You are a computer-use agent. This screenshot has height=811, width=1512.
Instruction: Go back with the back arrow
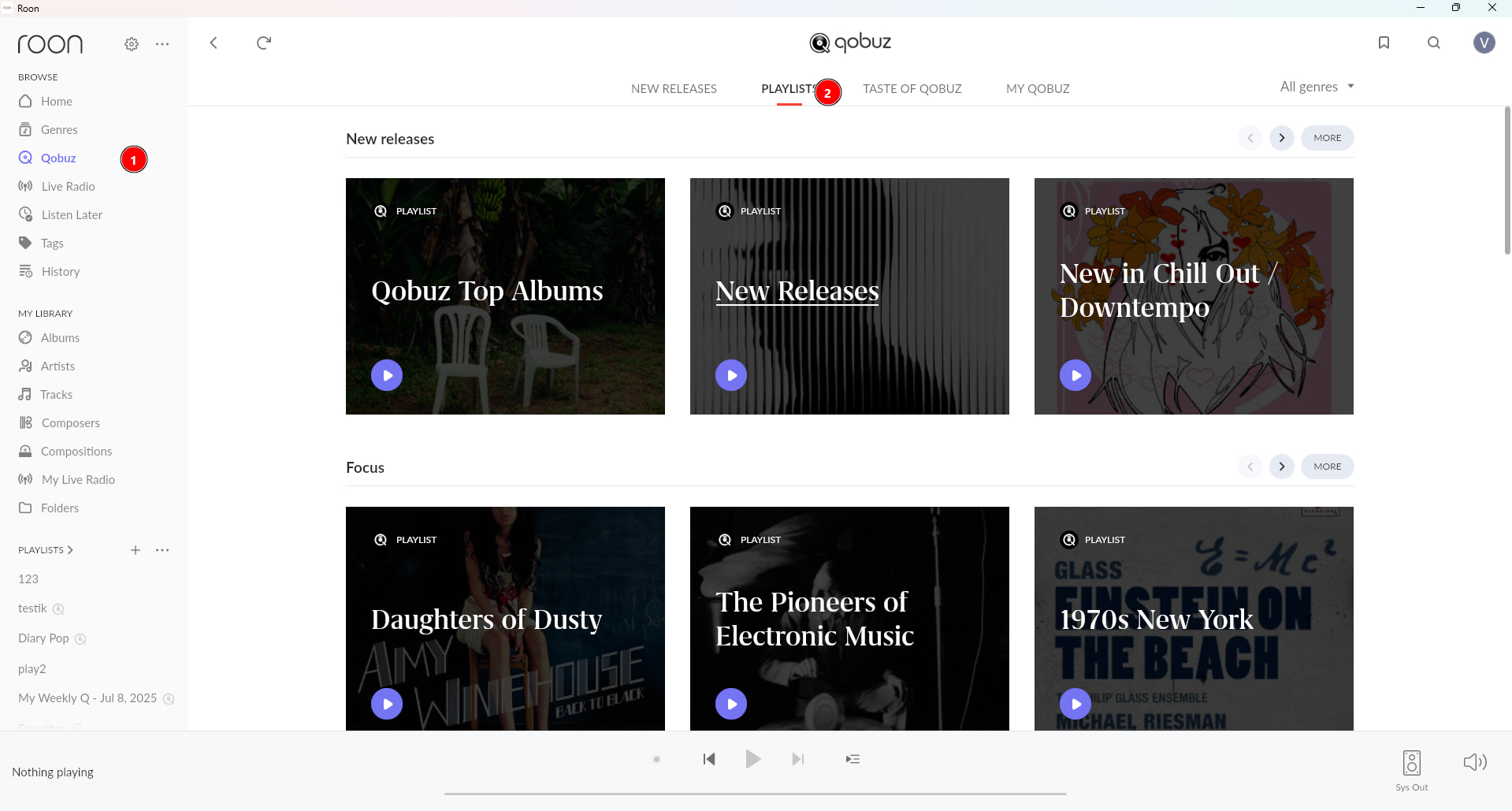point(214,43)
